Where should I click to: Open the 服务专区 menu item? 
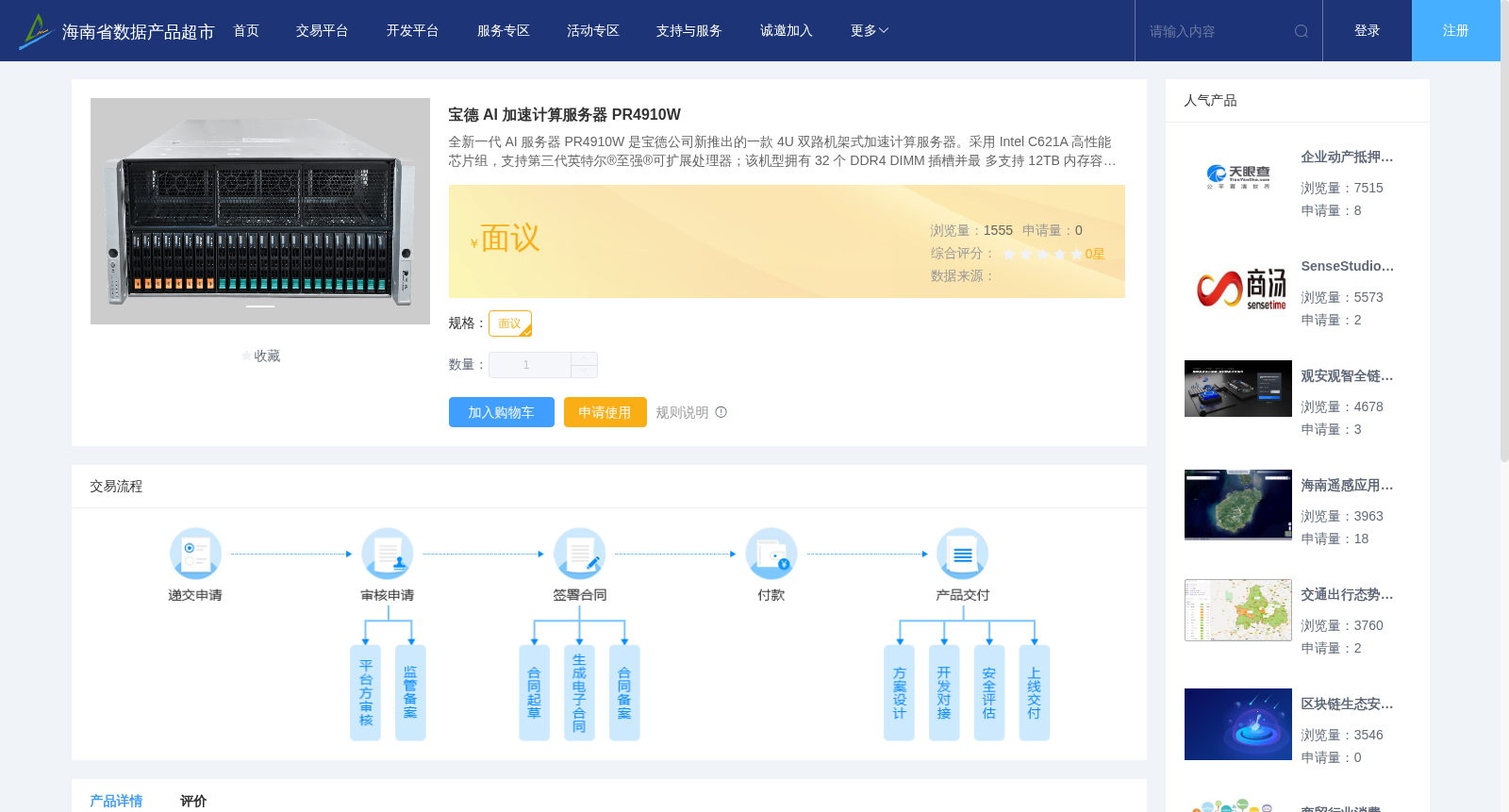pos(504,31)
